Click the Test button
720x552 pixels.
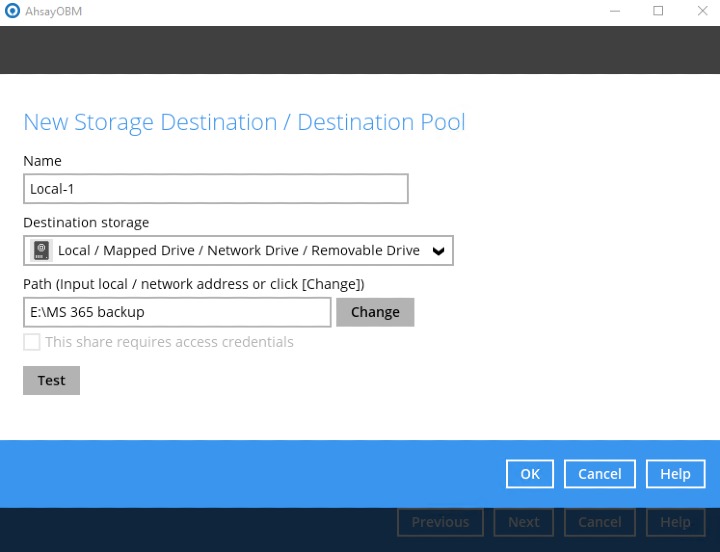coord(51,380)
